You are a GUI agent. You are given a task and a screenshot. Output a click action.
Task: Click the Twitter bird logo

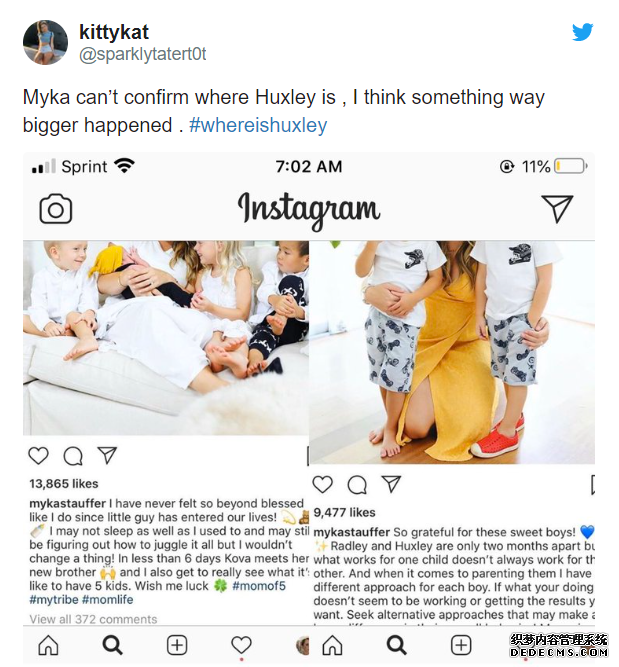pos(583,32)
